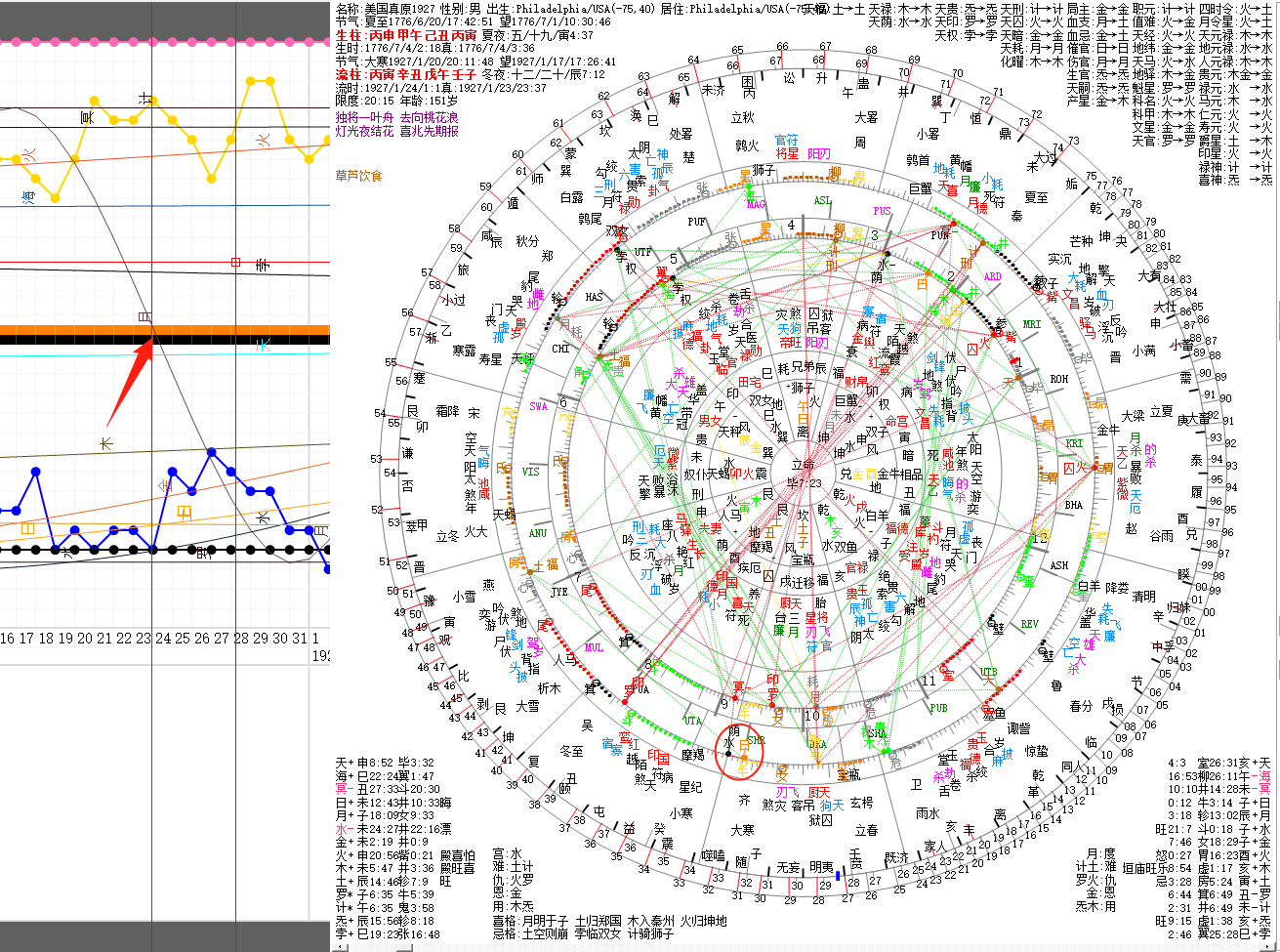
Task: Click the magenta MUL label on the wheel
Action: point(594,646)
